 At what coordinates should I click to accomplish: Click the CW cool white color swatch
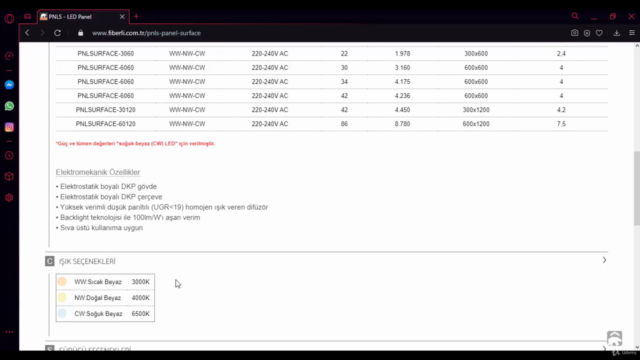pyautogui.click(x=62, y=313)
